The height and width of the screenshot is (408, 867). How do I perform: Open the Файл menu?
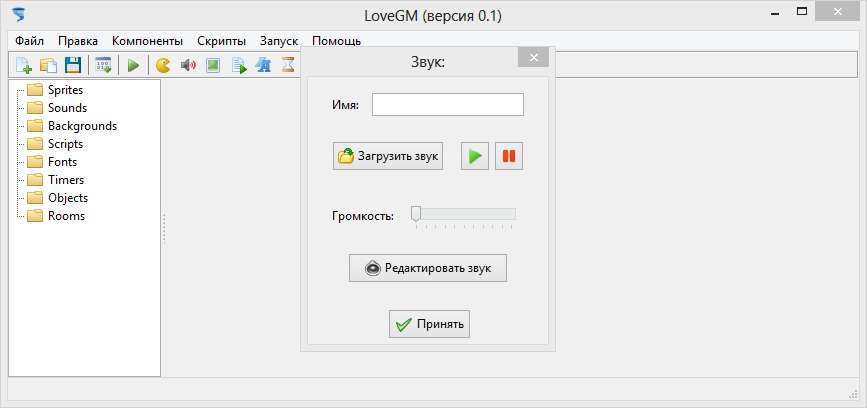click(x=29, y=41)
